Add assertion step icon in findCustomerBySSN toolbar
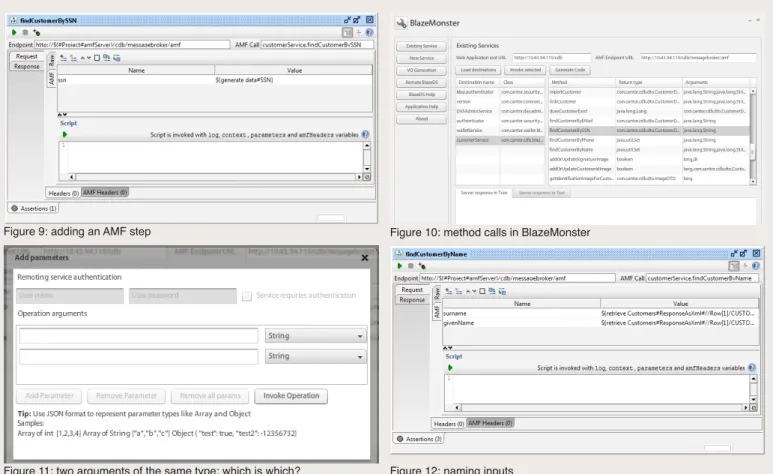The width and height of the screenshot is (773, 474). coord(36,33)
